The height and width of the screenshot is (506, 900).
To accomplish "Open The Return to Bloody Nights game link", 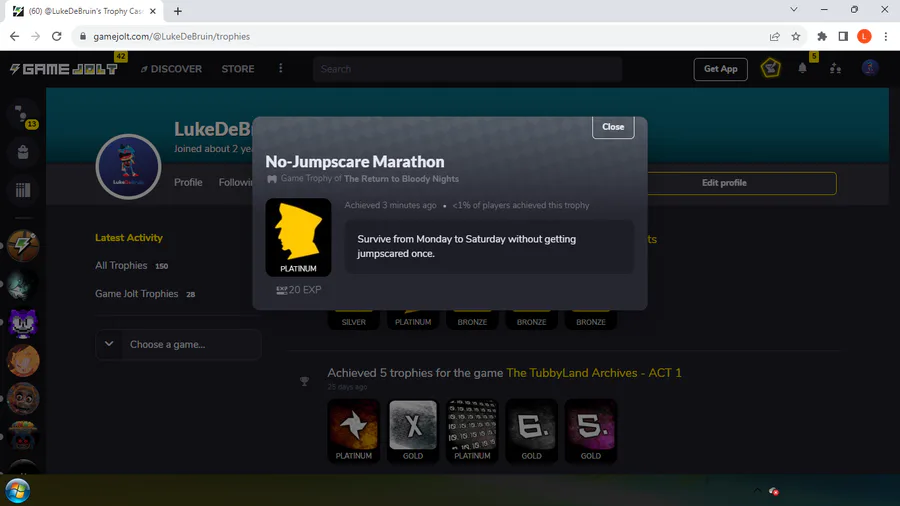I will coord(401,179).
